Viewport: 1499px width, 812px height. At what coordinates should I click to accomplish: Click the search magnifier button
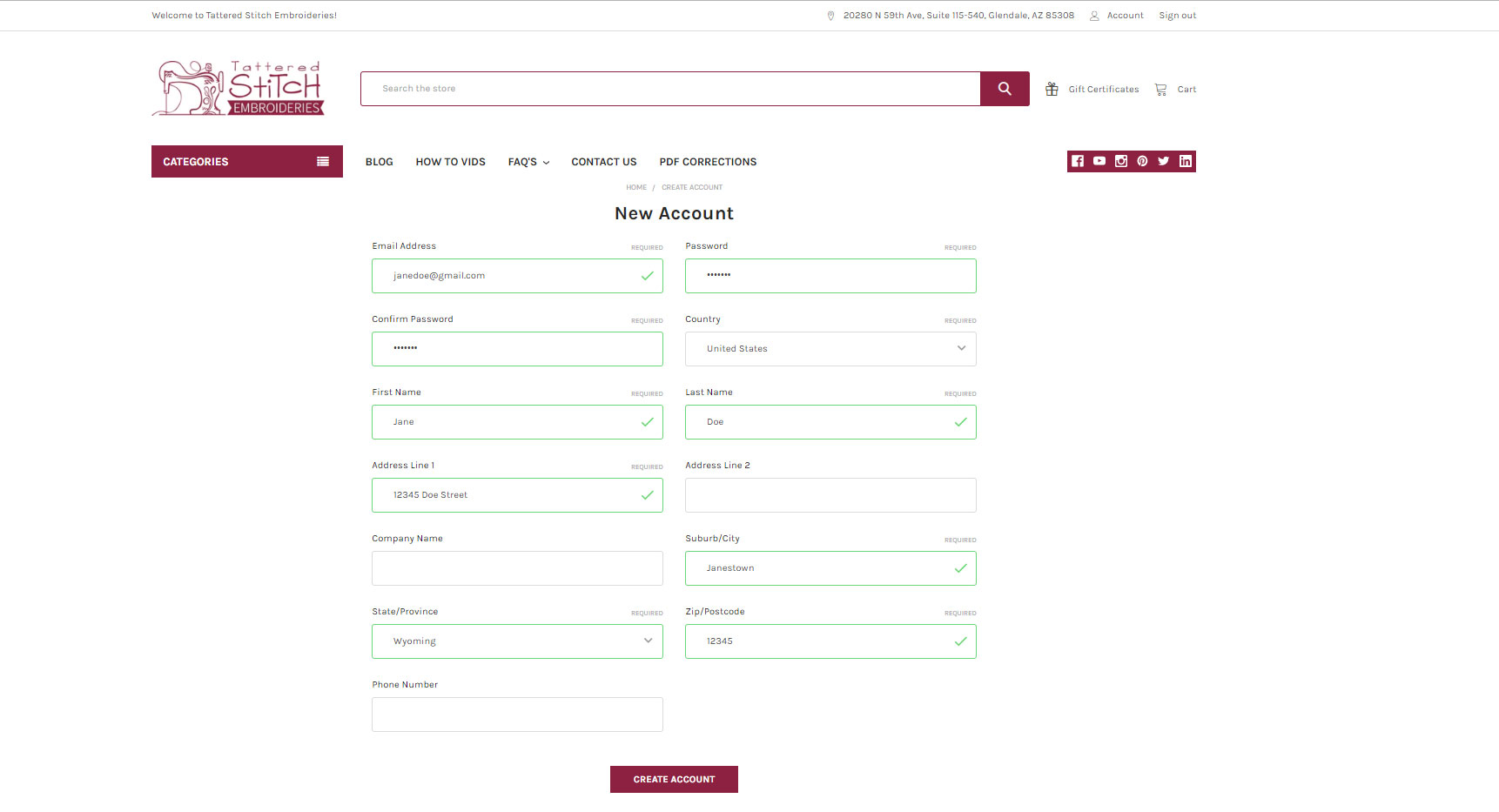coord(1005,89)
